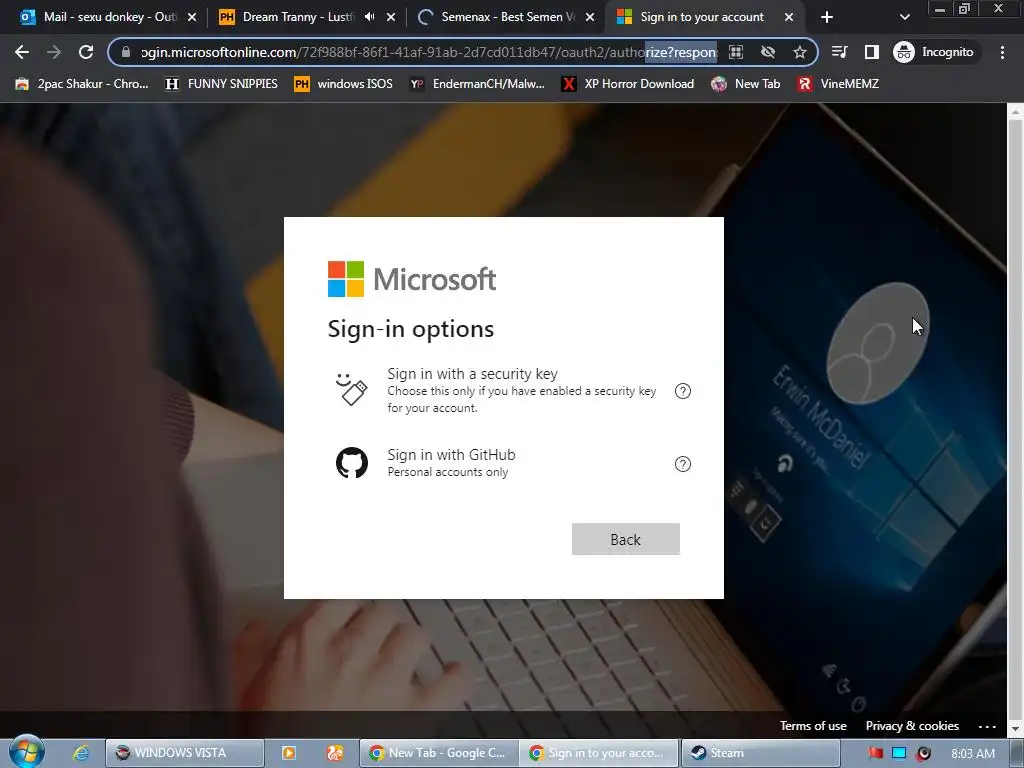Image resolution: width=1024 pixels, height=768 pixels.
Task: Click the security key USB icon
Action: 352,389
